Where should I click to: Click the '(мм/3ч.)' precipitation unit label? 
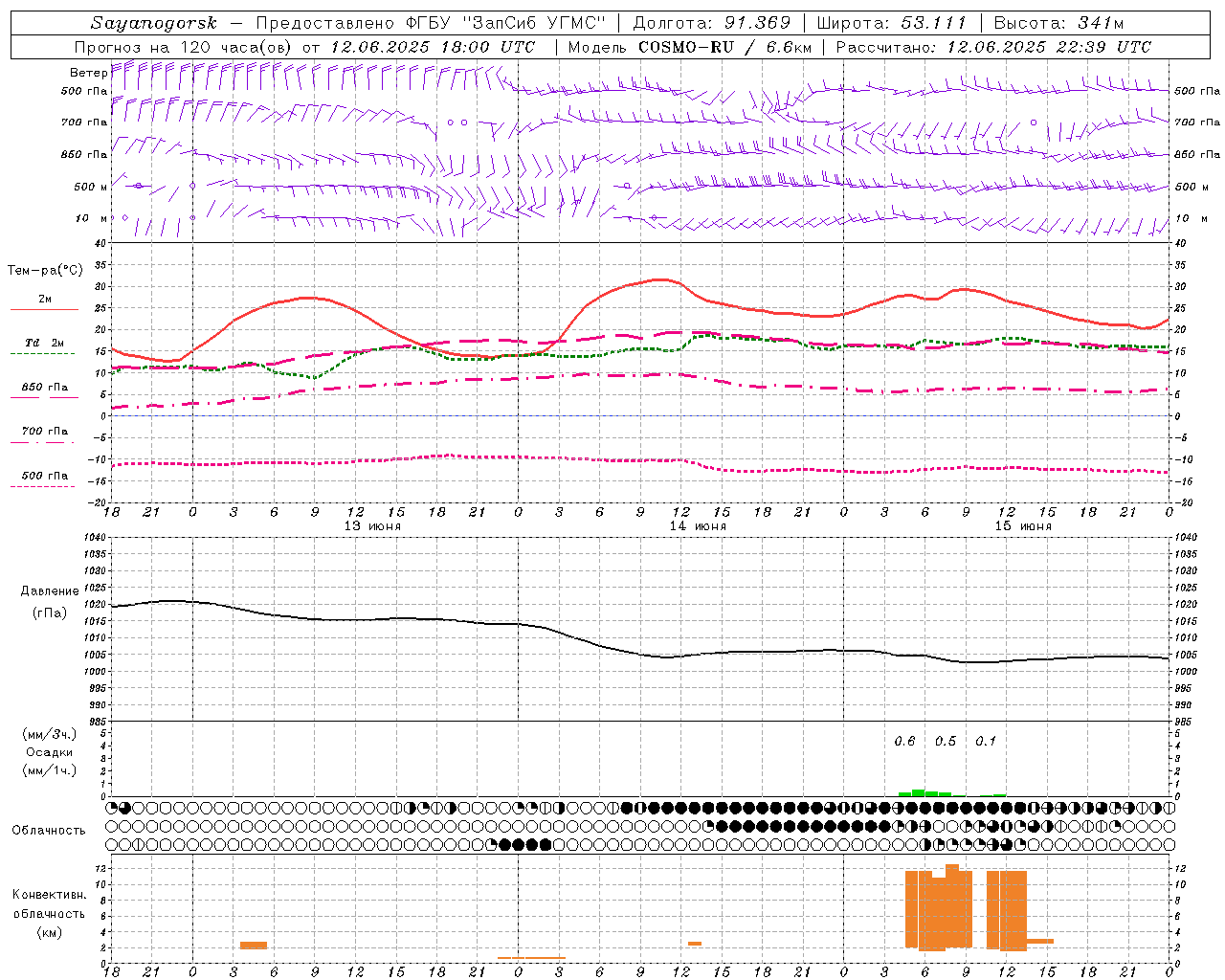50,734
